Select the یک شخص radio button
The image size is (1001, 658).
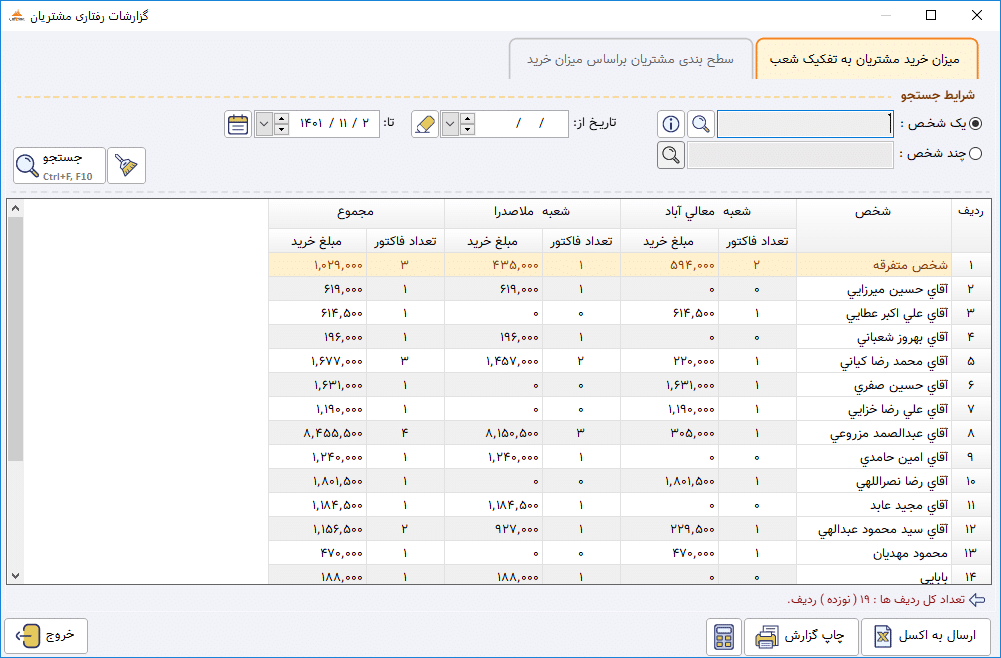(975, 124)
